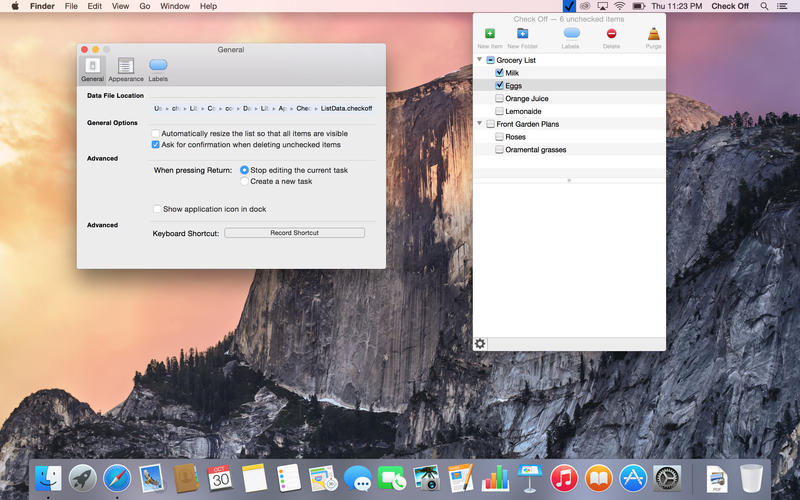Enable Show application icon in dock
800x500 pixels.
point(157,209)
